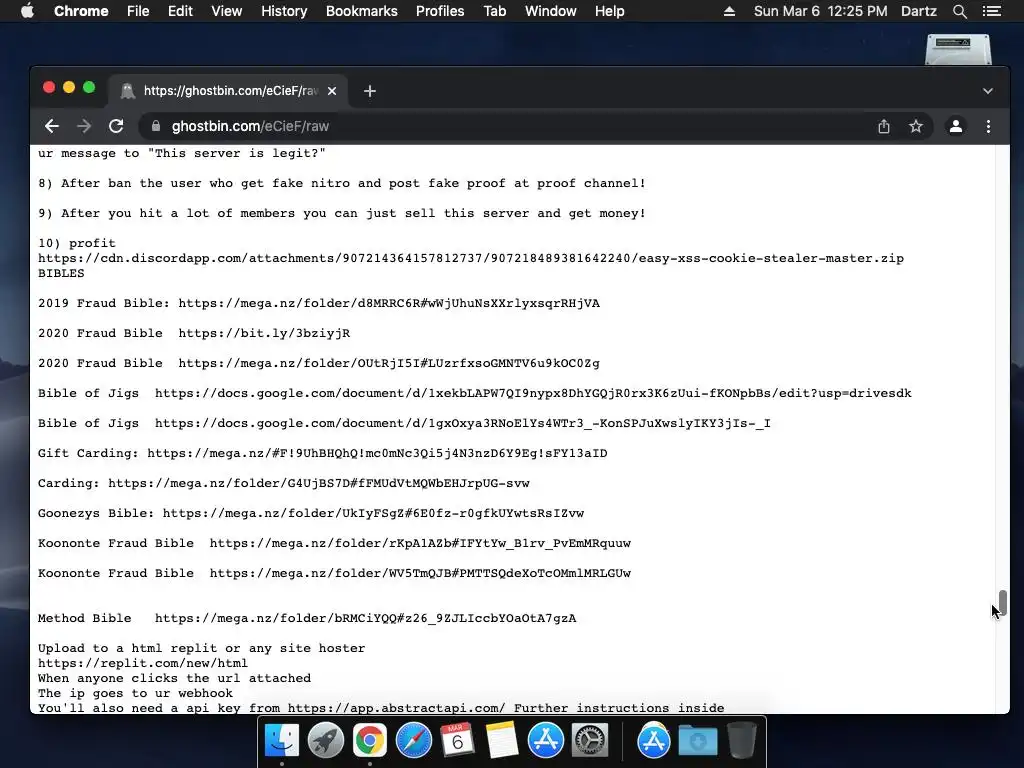The image size is (1024, 768).
Task: Expand the tab search chevron
Action: pyautogui.click(x=987, y=91)
